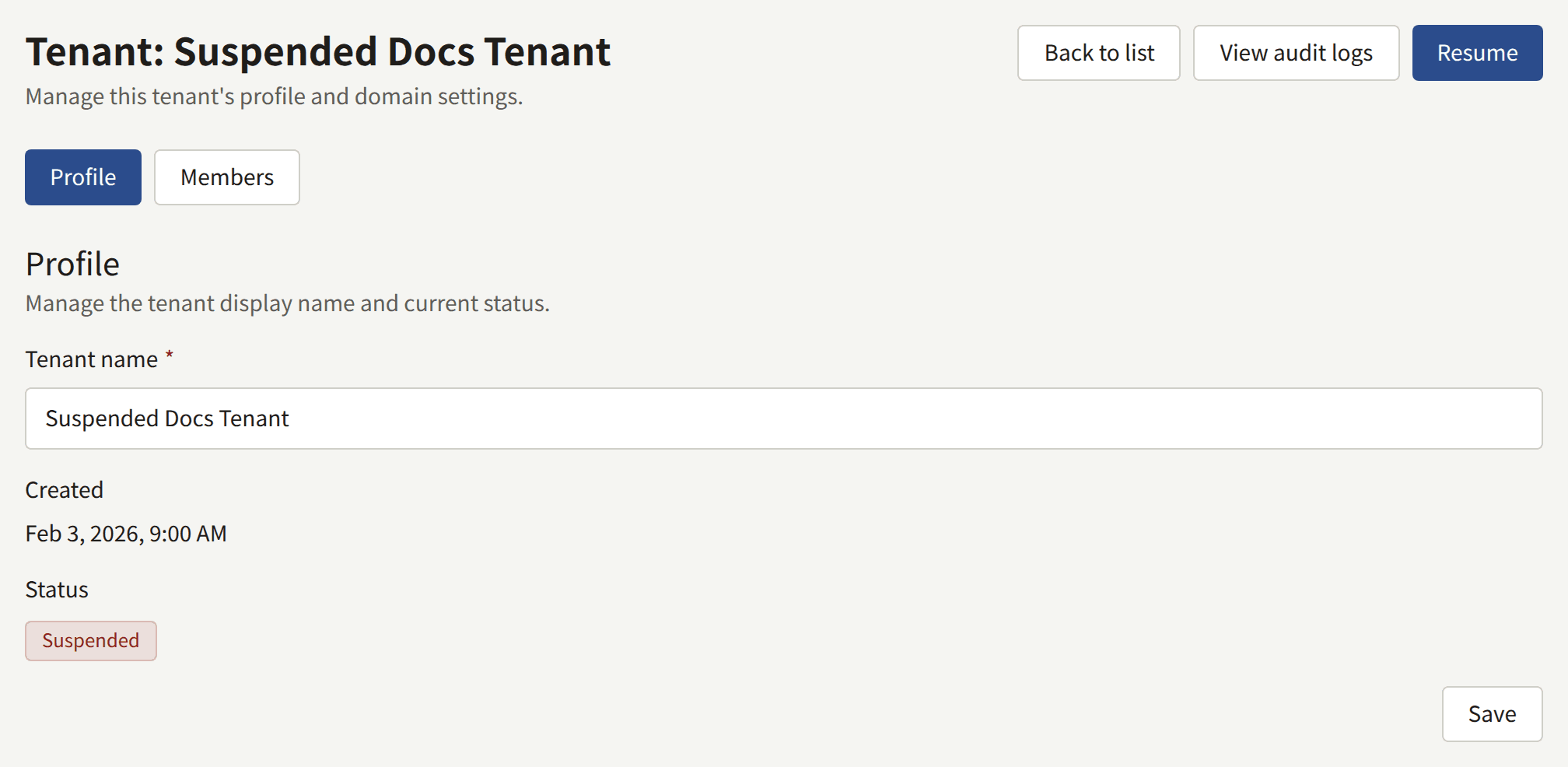Click text 'Manage the tenant display name and current status.'

point(287,303)
